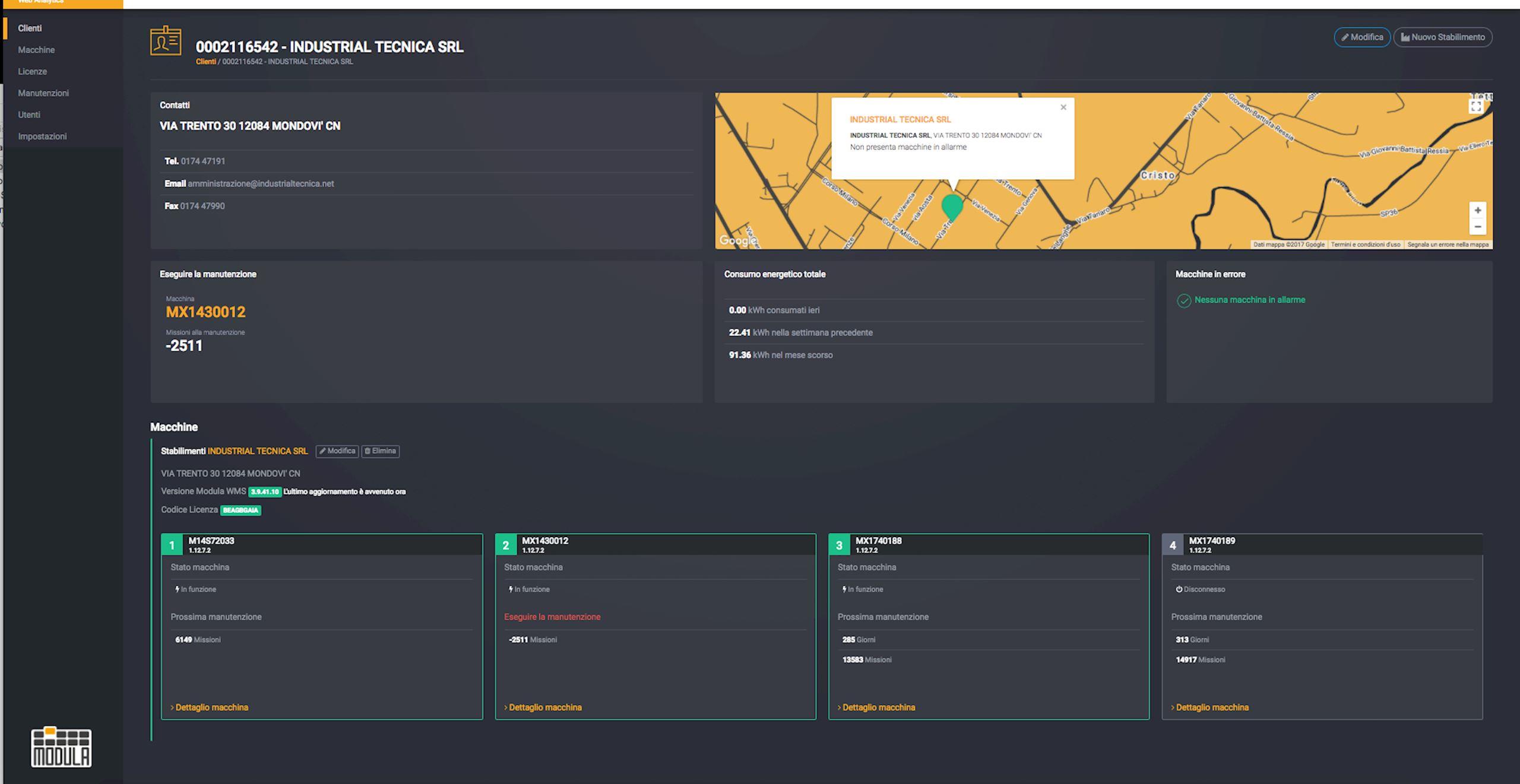
Task: Go to Impostazioni in the sidebar
Action: [x=42, y=137]
